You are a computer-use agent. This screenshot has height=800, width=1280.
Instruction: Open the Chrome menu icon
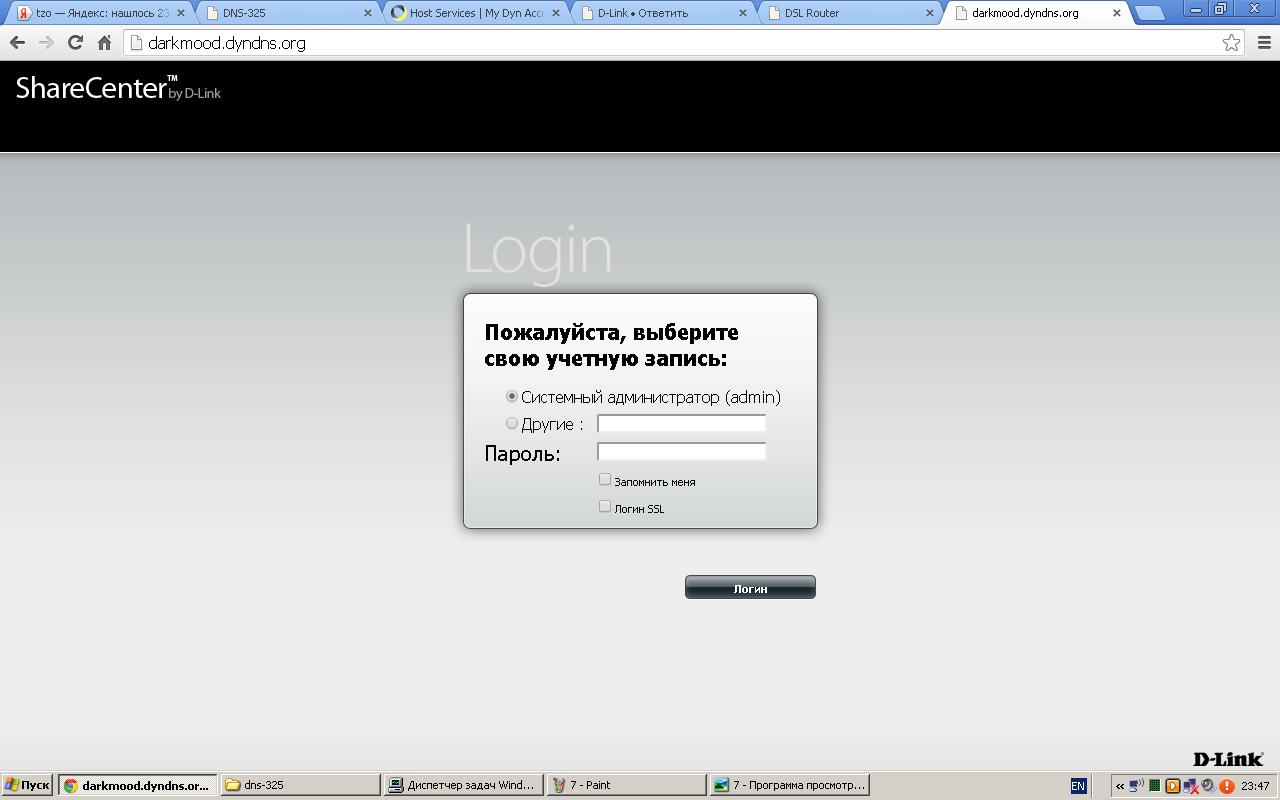[1263, 43]
